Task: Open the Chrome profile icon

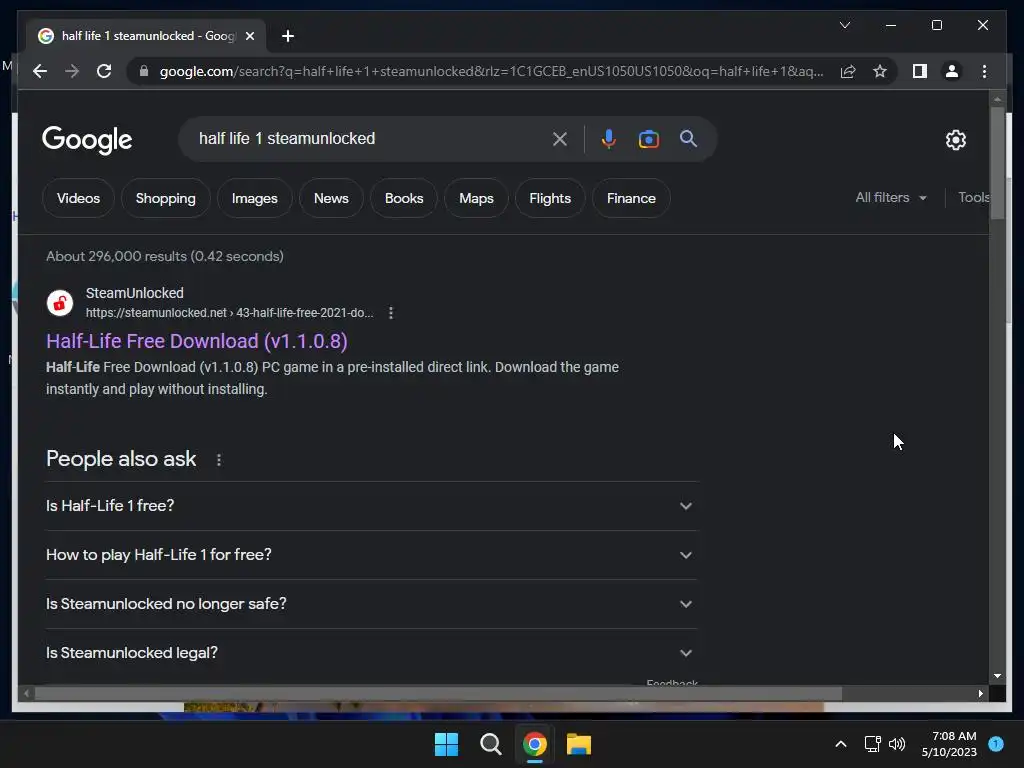Action: tap(952, 71)
